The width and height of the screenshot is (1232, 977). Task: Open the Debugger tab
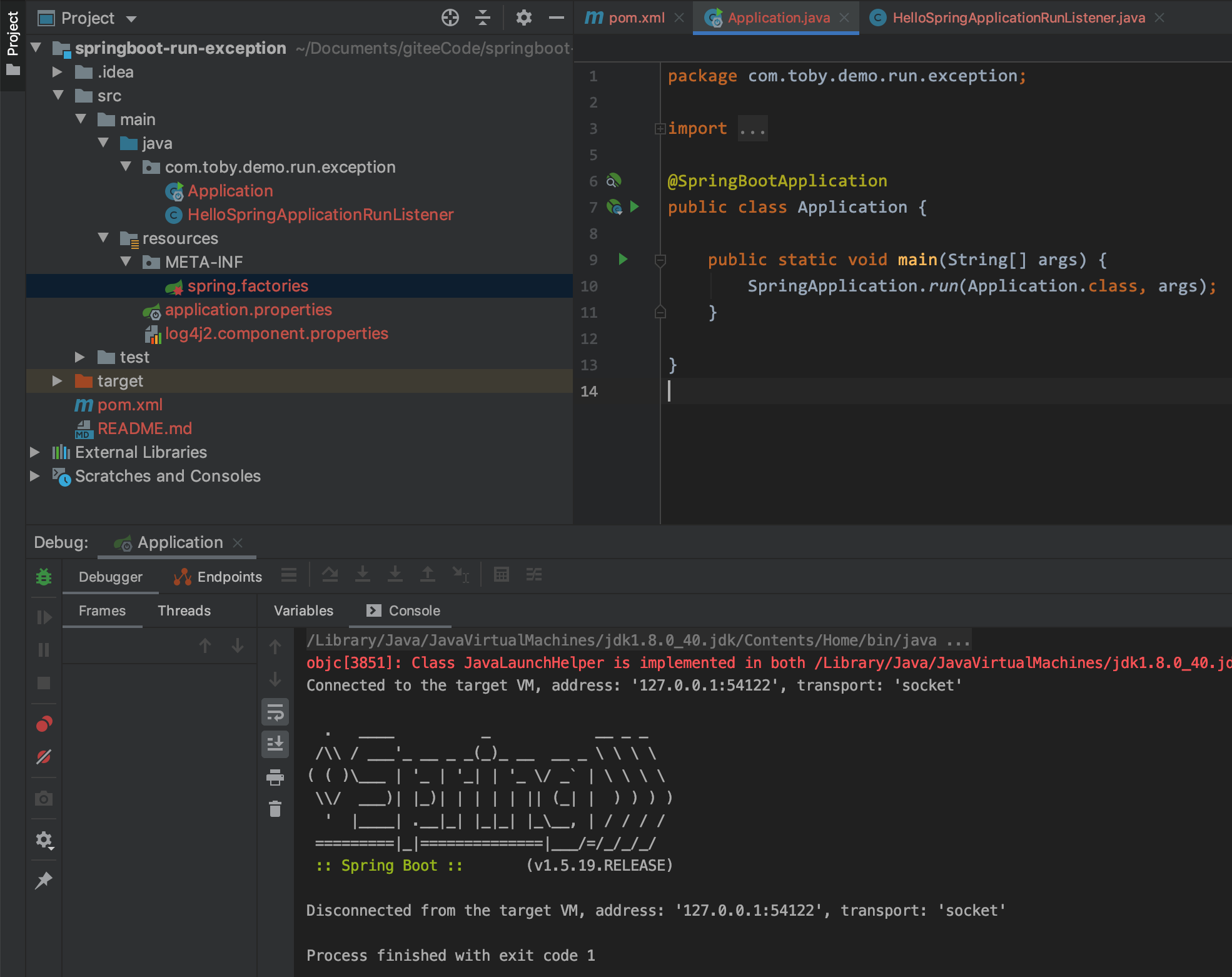point(111,577)
